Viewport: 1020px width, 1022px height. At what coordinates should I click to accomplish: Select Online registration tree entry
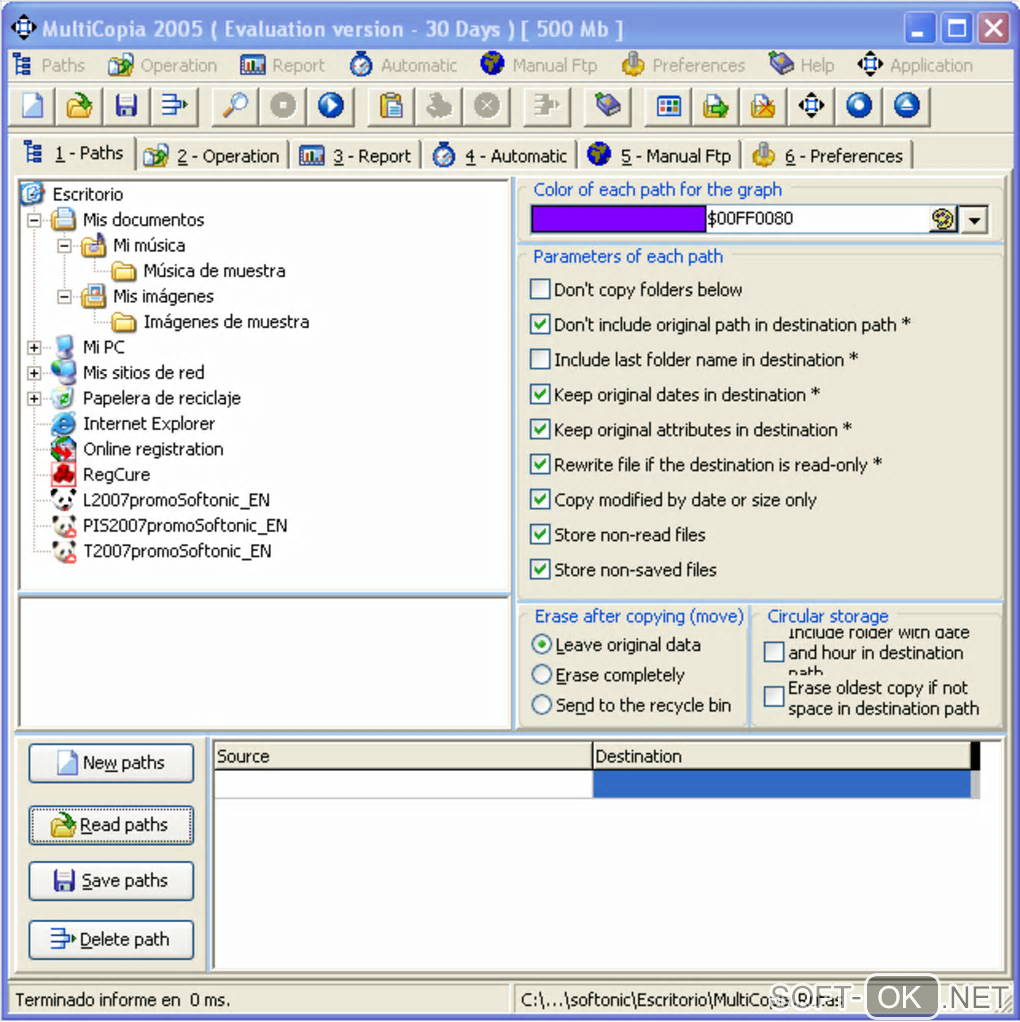click(153, 449)
